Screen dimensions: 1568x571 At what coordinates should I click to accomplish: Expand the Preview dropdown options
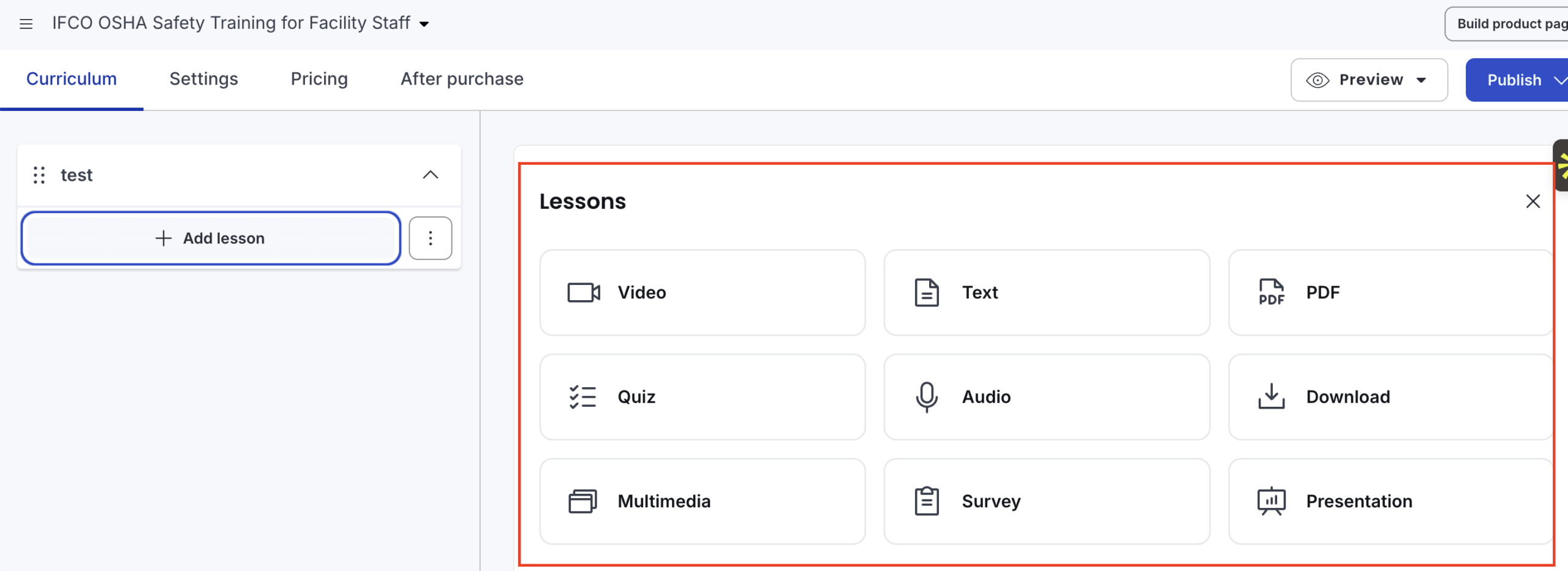[x=1422, y=80]
